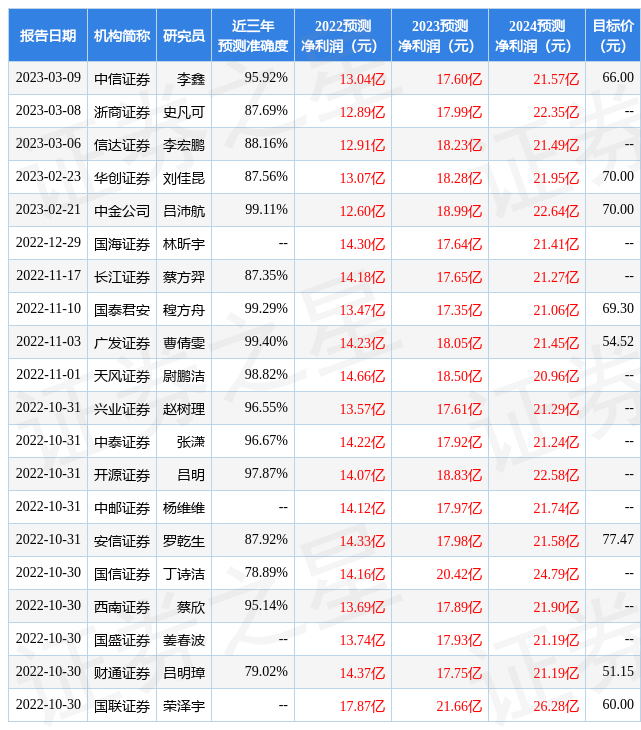Click 2023 profit value 18.99亿
This screenshot has width=641, height=730.
459,211
